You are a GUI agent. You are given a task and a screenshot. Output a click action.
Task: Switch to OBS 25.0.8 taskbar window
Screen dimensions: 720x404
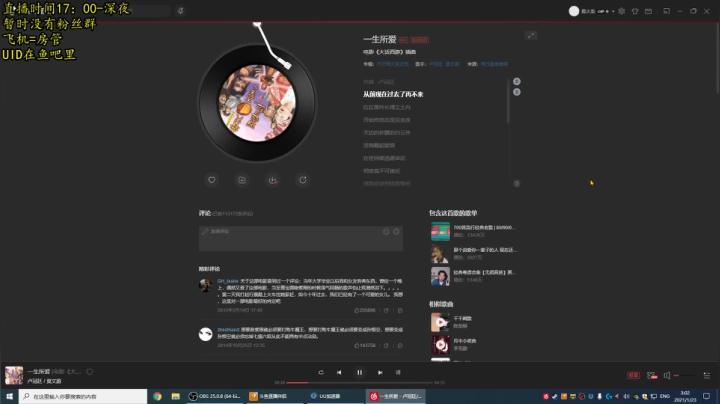tap(215, 396)
